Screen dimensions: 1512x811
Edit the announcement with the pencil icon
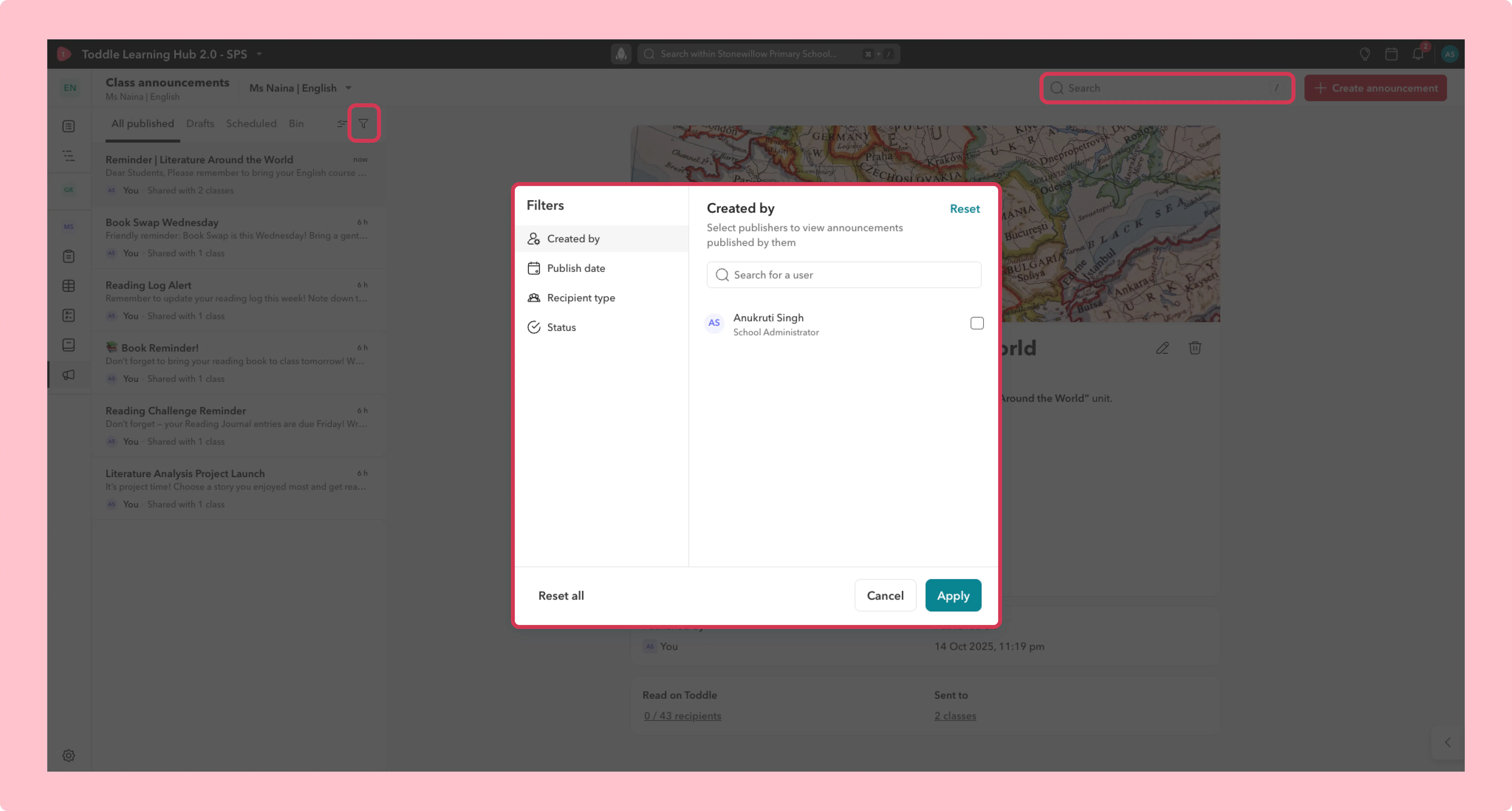[x=1162, y=348]
